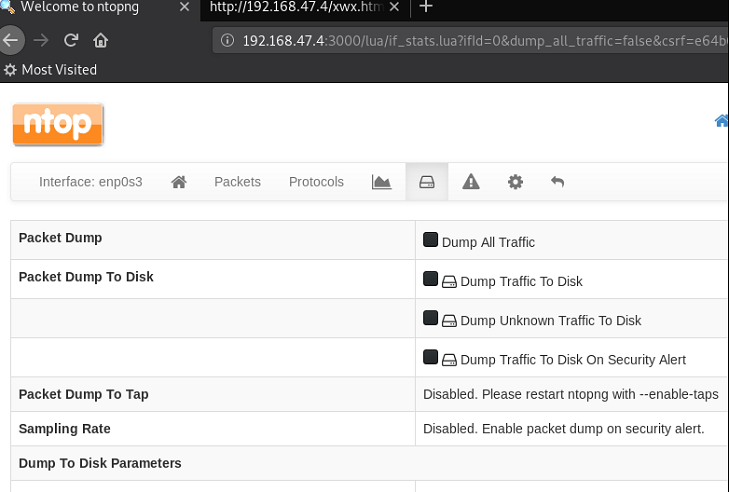Open the alerts warning triangle tab
The width and height of the screenshot is (729, 492).
[471, 181]
